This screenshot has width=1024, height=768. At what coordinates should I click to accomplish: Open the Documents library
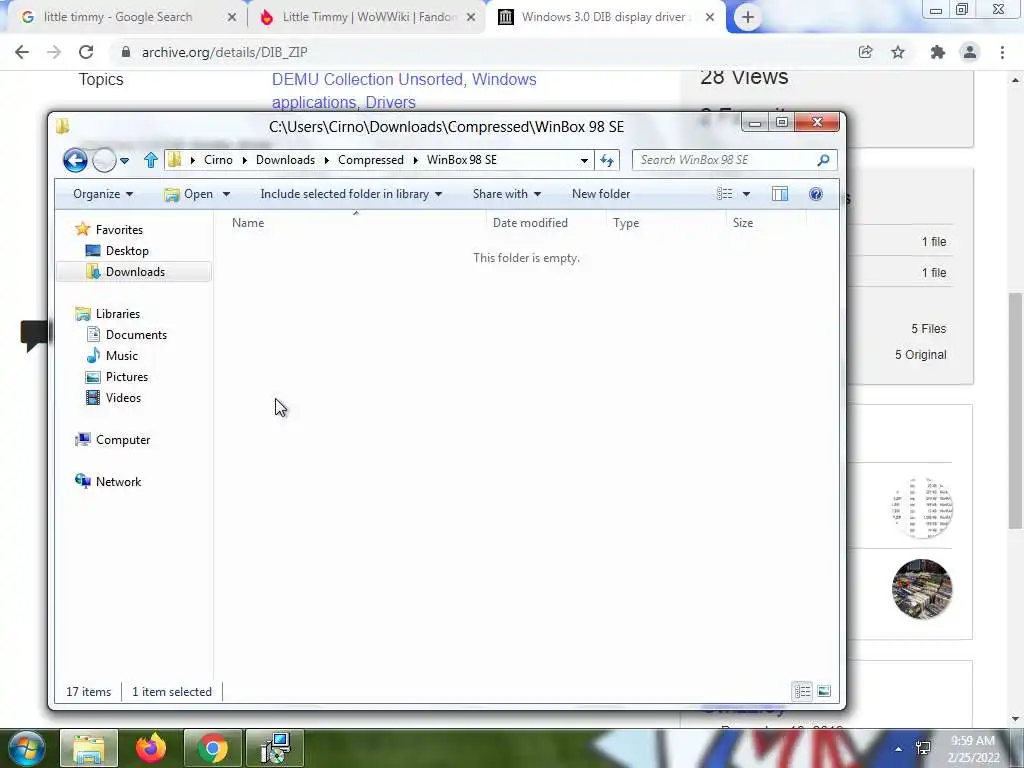[136, 335]
